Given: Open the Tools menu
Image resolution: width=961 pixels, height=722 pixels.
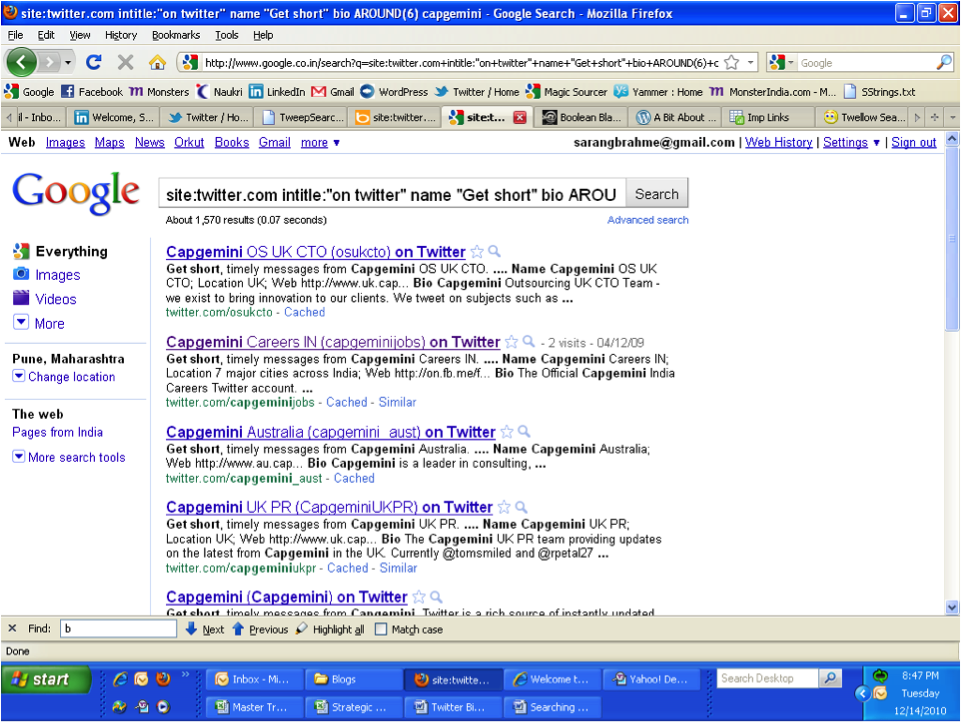Looking at the screenshot, I should point(227,35).
